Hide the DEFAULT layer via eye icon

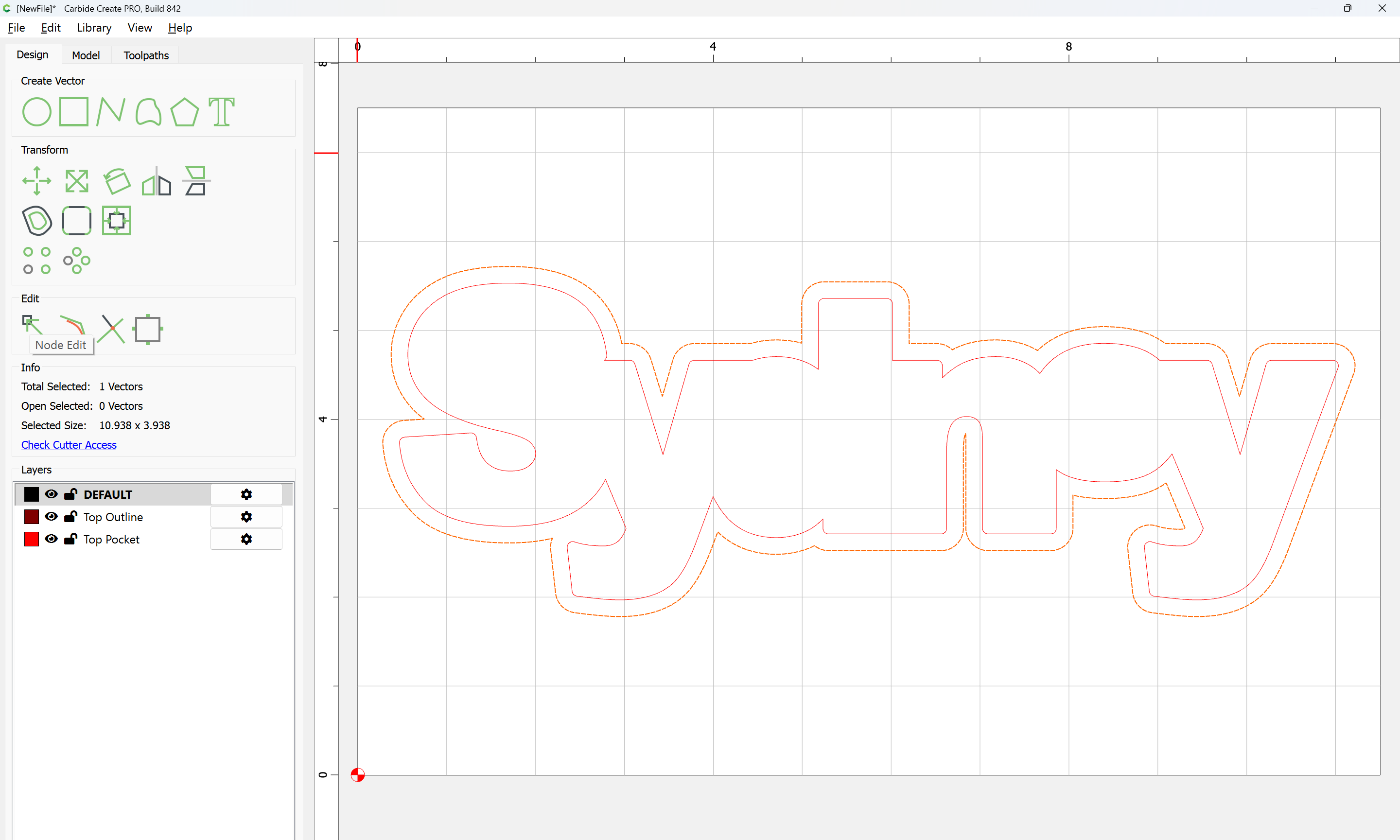point(52,494)
